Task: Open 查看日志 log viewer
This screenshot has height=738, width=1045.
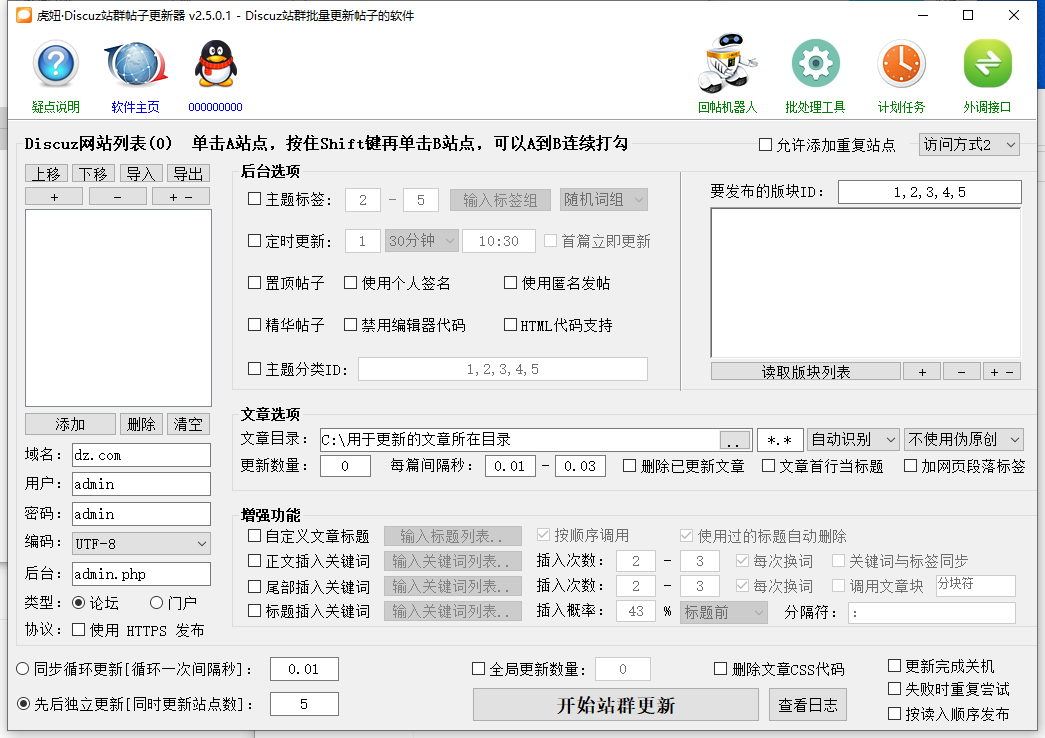Action: [808, 705]
